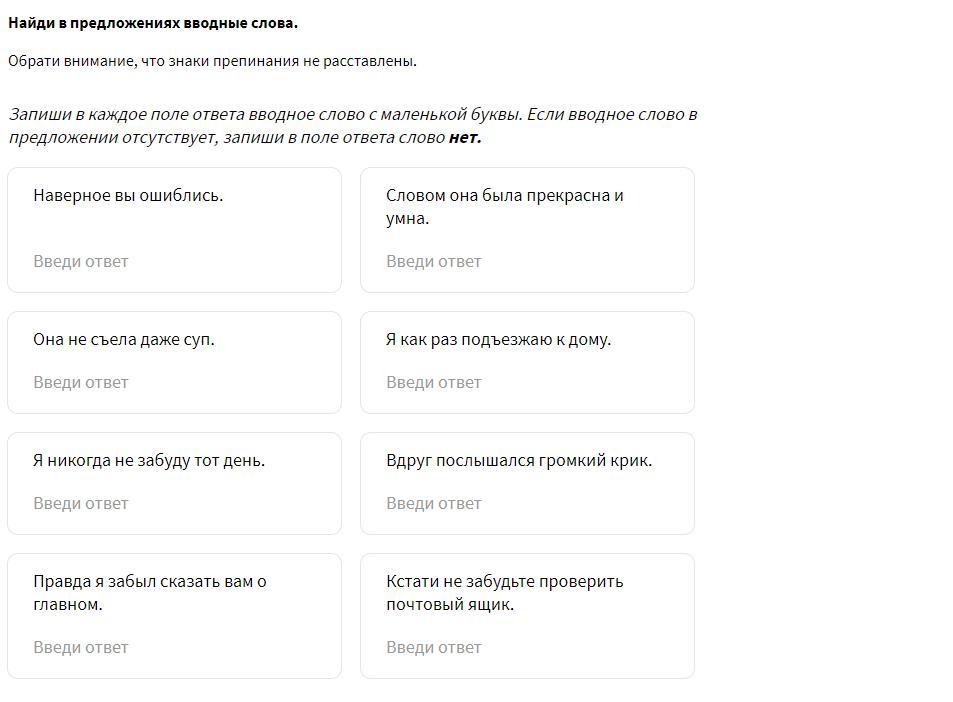Focus the input below "Она не съела даже суп"
This screenshot has width=953, height=702.
pos(174,382)
